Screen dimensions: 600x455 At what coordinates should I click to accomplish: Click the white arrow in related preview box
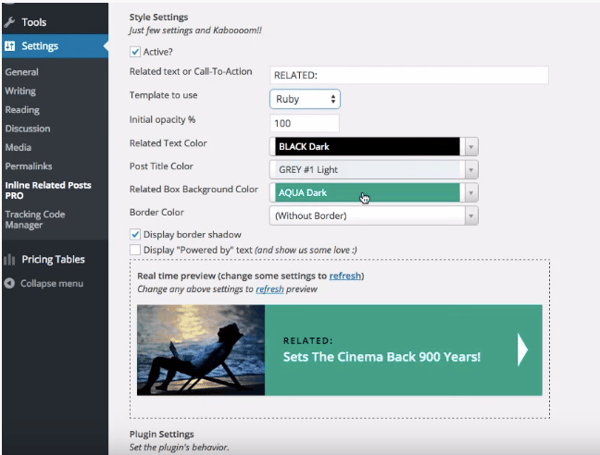click(x=522, y=349)
